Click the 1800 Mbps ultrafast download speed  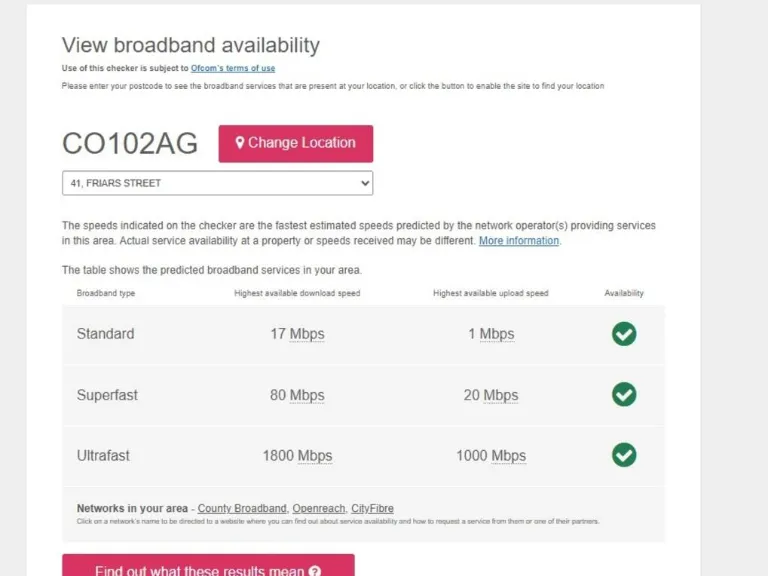(x=297, y=456)
